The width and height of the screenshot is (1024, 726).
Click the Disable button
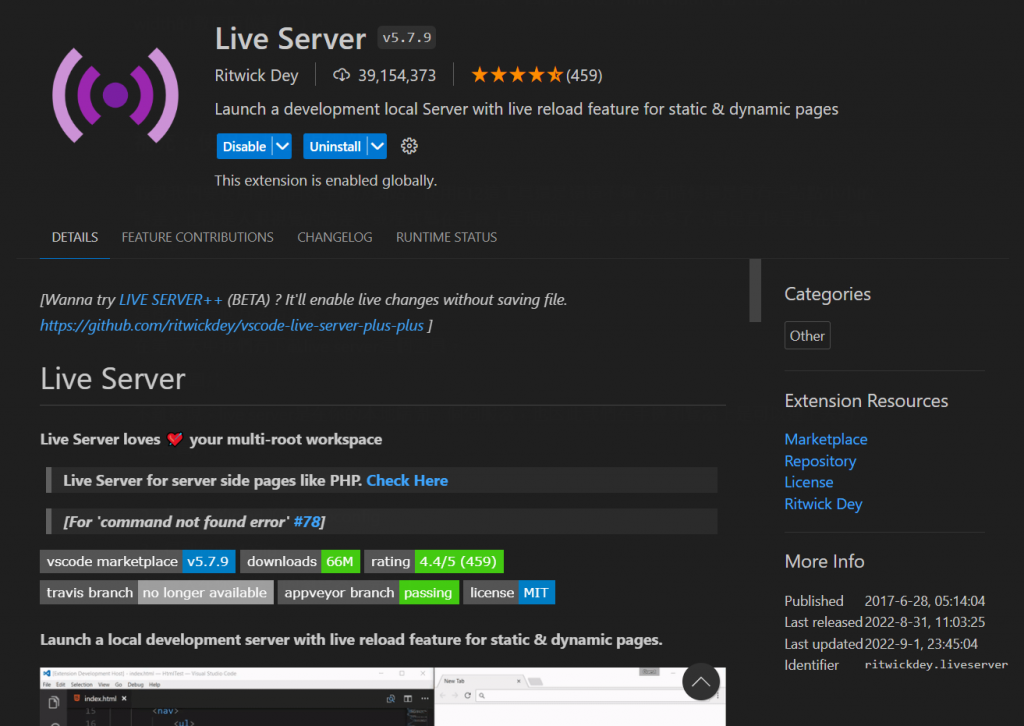tap(244, 146)
